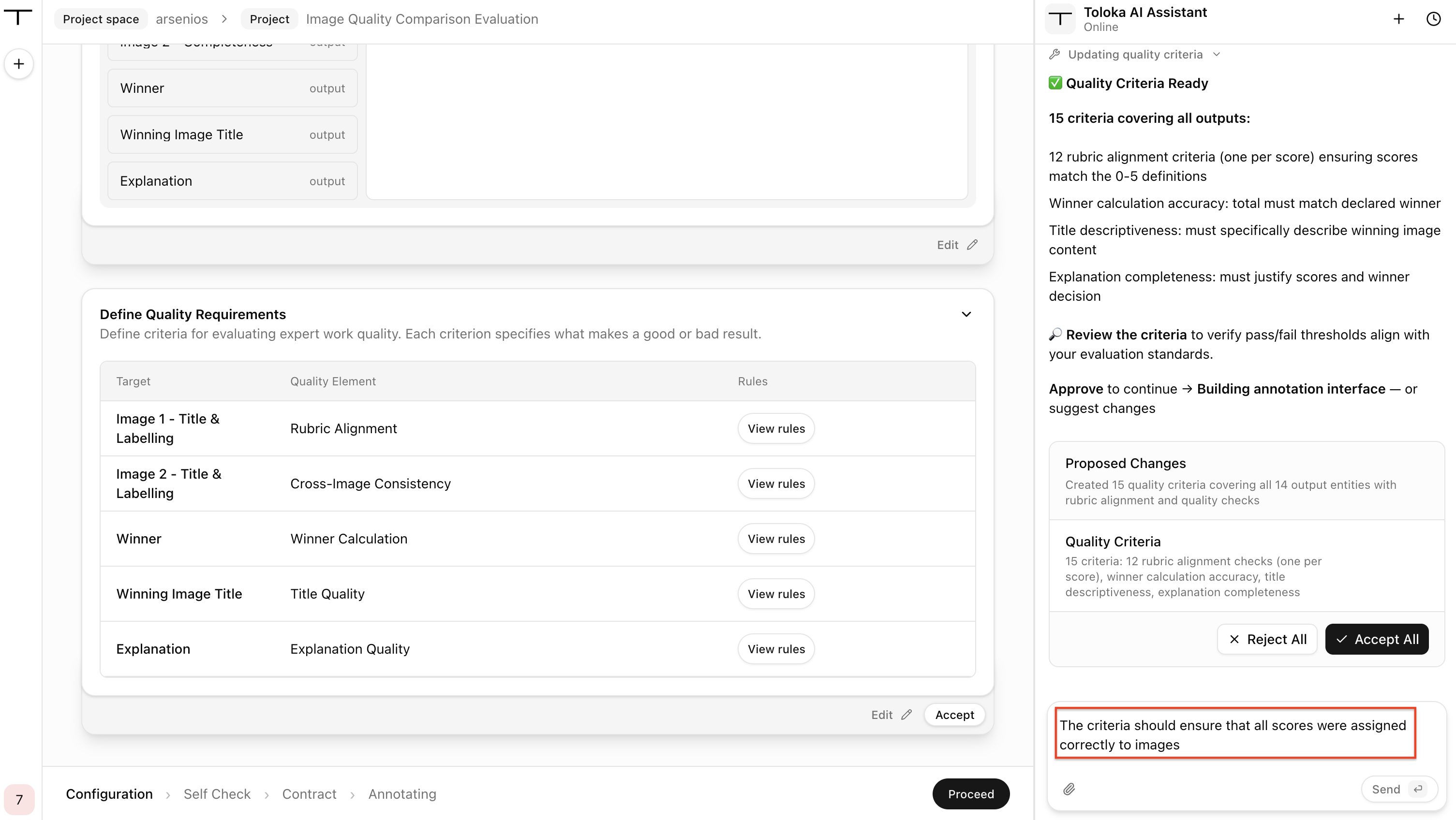Click Quality Criteria Ready heading
This screenshot has width=1456, height=820.
click(x=1137, y=83)
